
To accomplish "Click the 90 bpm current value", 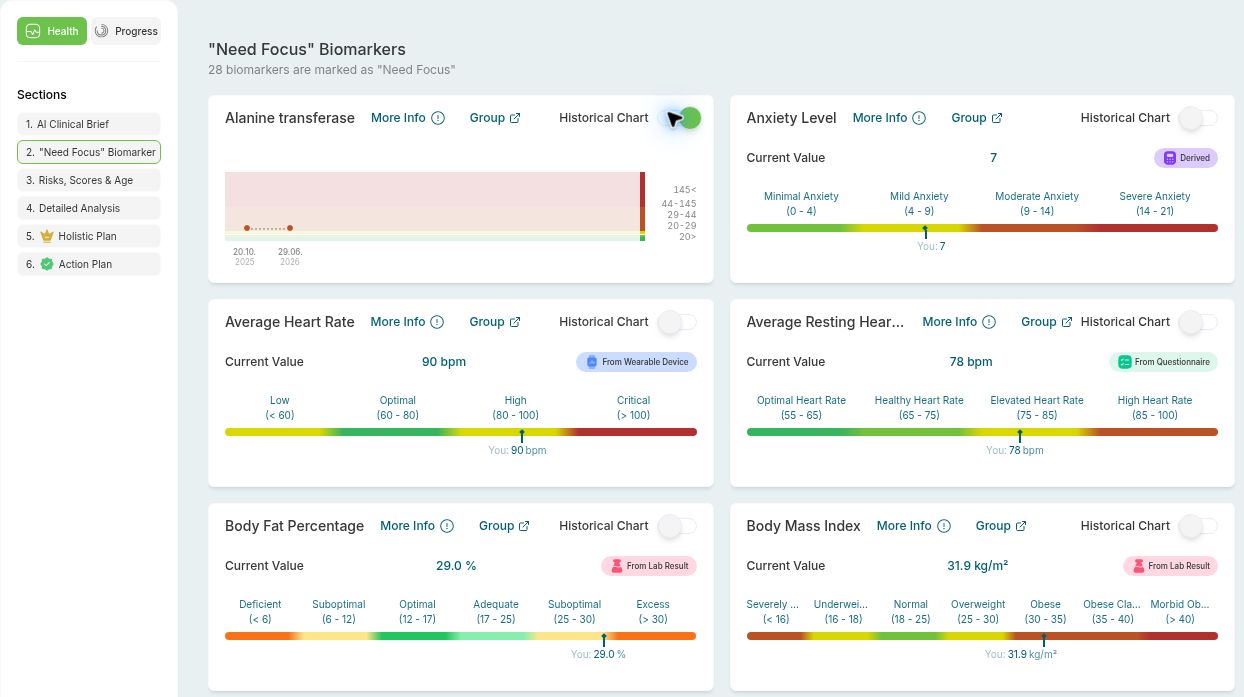I will [444, 362].
